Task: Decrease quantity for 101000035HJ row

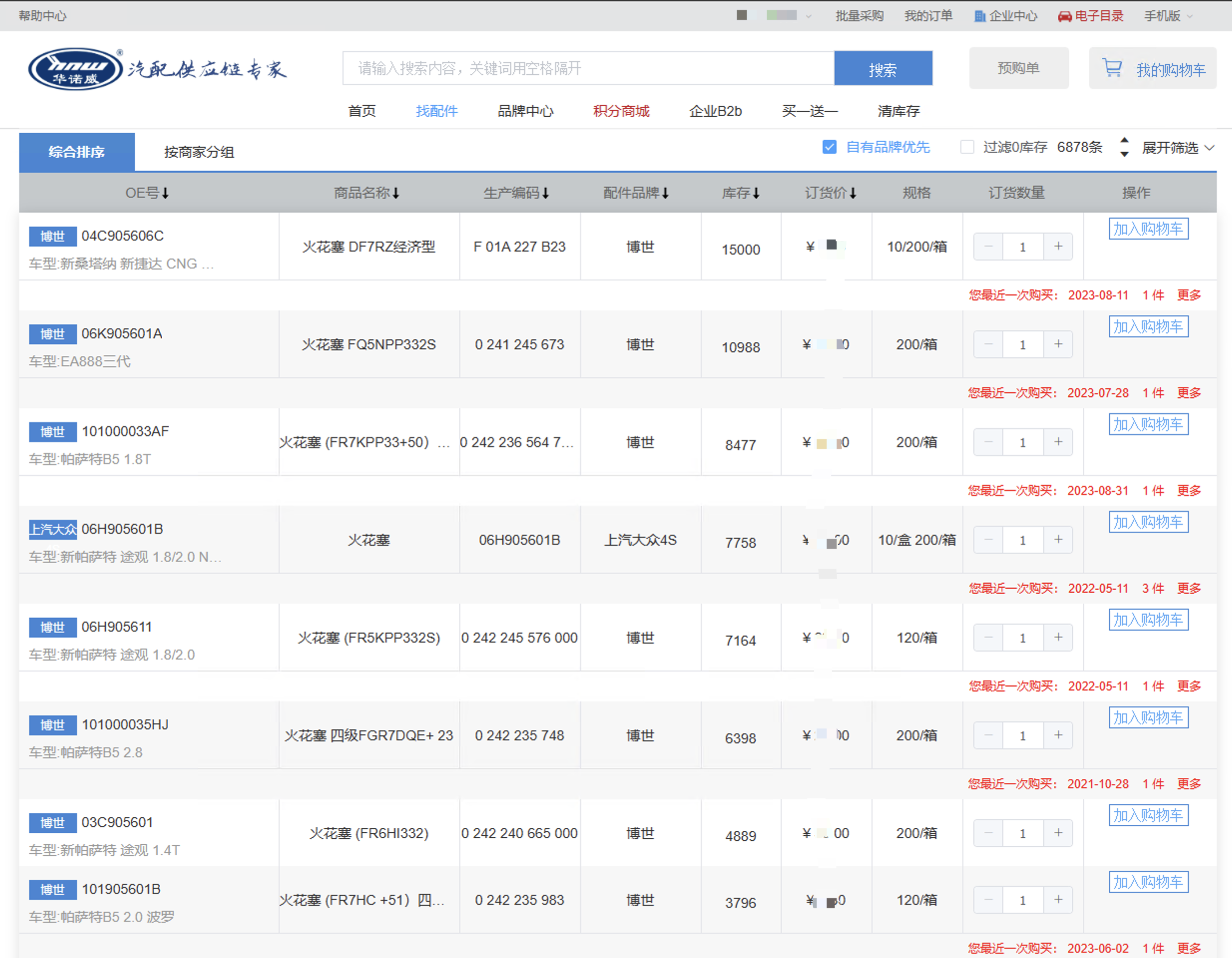Action: (x=988, y=735)
